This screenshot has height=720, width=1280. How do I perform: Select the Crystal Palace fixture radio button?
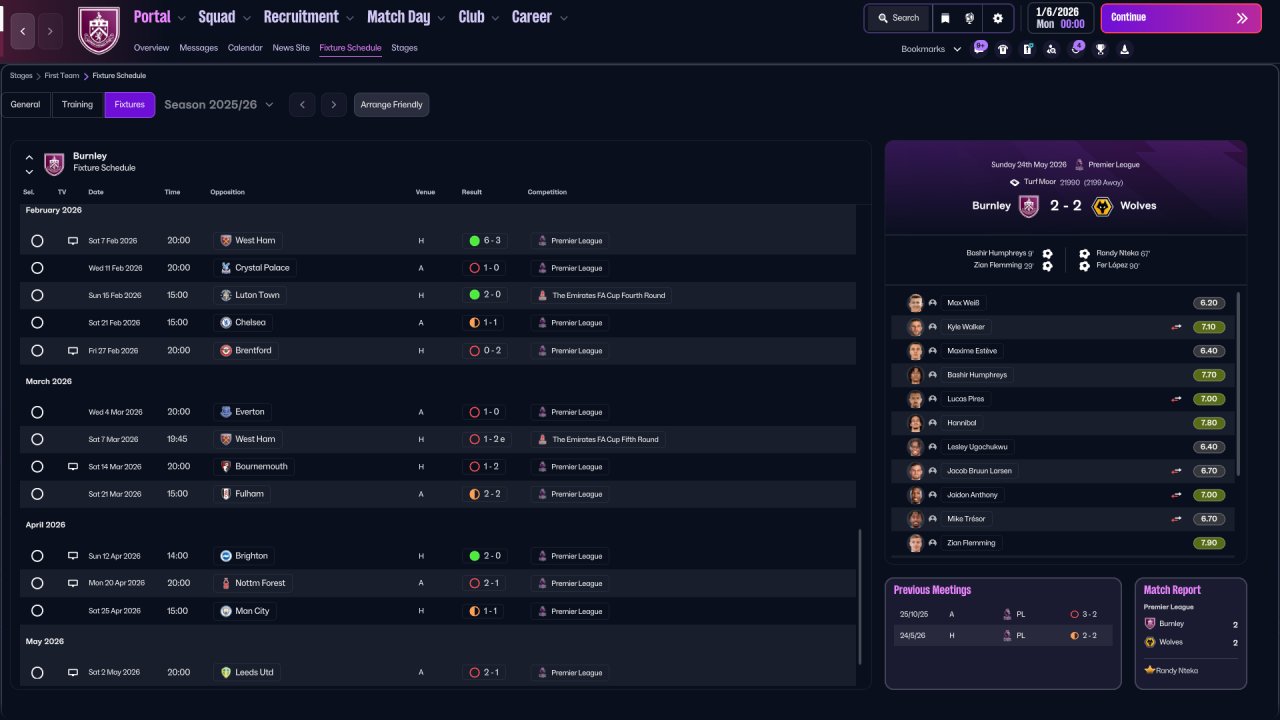tap(37, 268)
